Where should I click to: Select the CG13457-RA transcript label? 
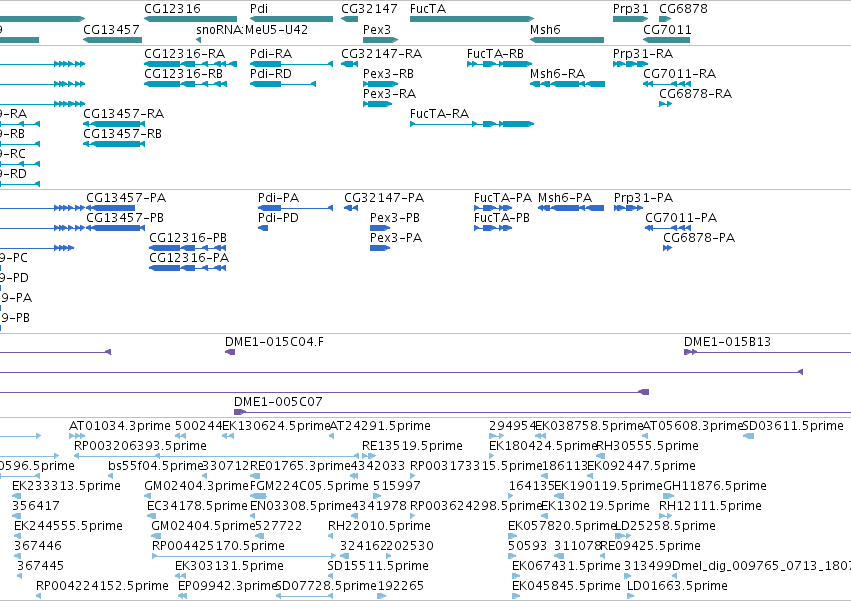click(x=123, y=113)
